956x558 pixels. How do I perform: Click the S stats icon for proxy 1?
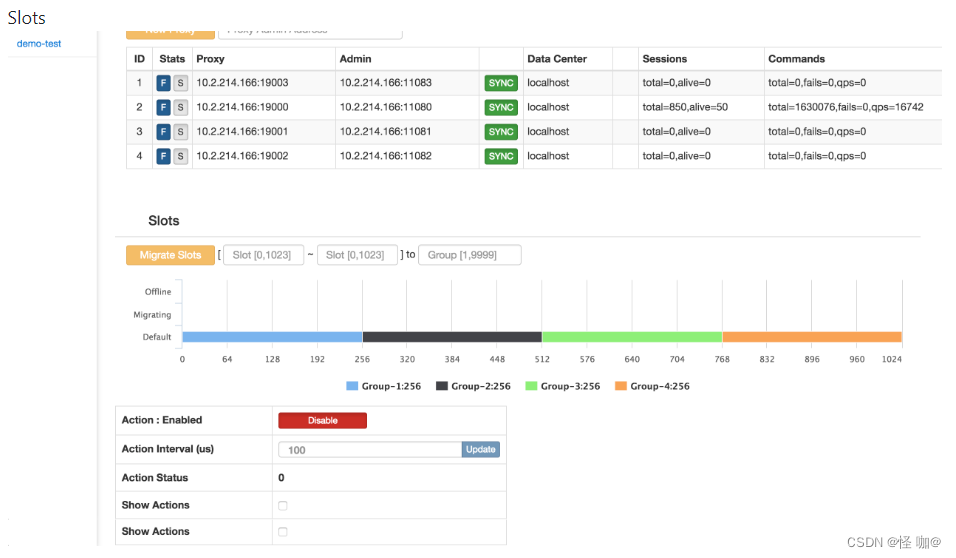point(180,83)
